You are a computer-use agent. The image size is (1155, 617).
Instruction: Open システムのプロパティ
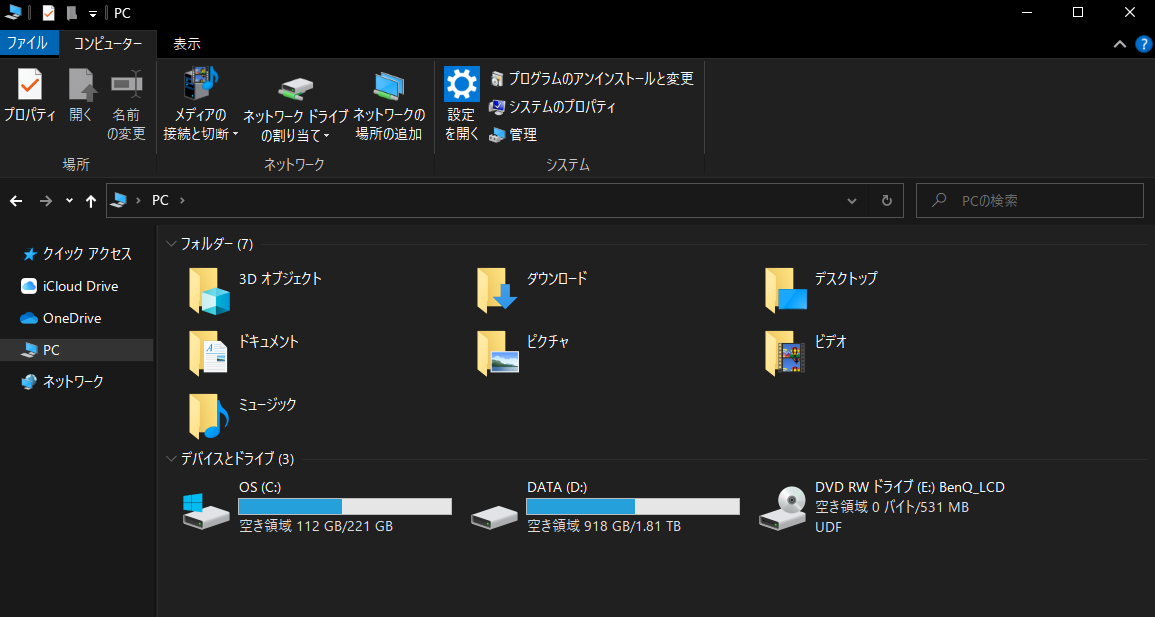pyautogui.click(x=552, y=107)
